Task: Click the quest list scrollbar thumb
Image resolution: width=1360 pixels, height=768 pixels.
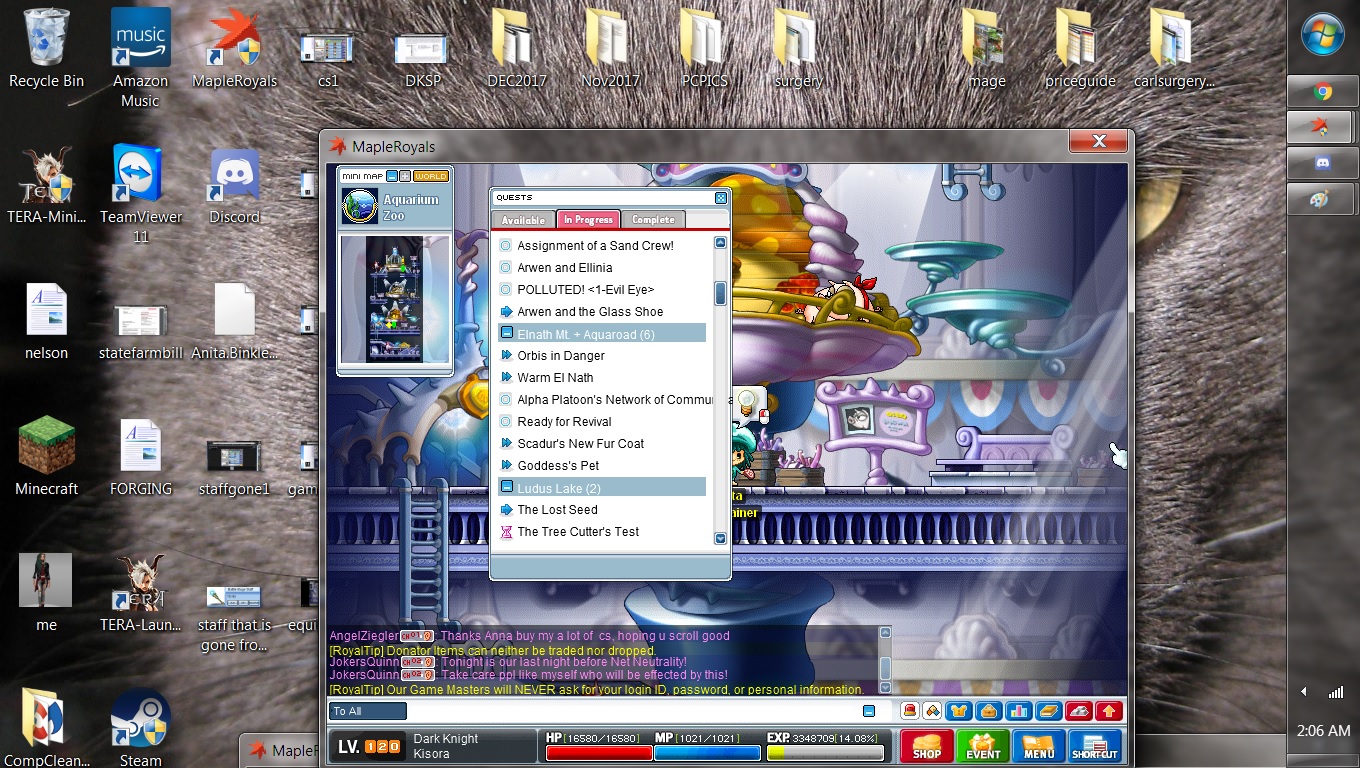Action: pos(720,293)
